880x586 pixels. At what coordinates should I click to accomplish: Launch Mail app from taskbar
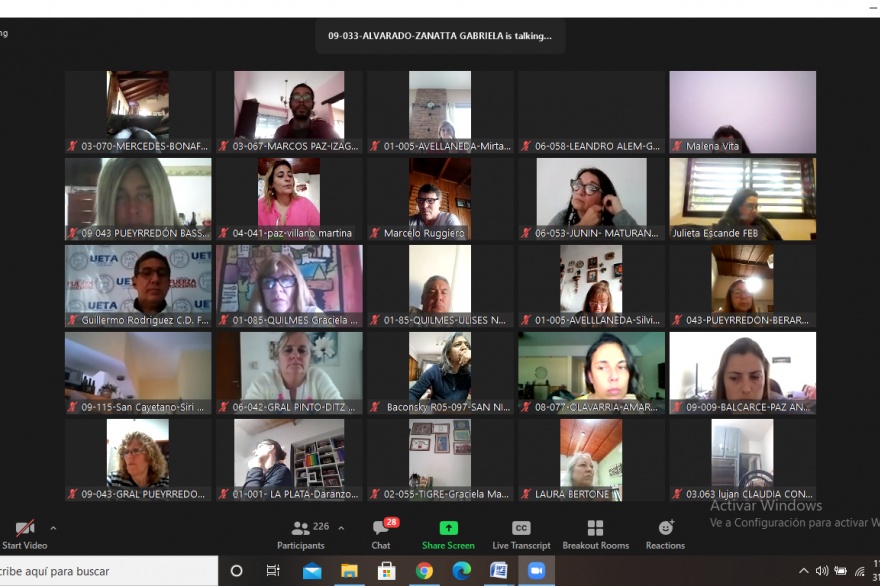(x=312, y=571)
